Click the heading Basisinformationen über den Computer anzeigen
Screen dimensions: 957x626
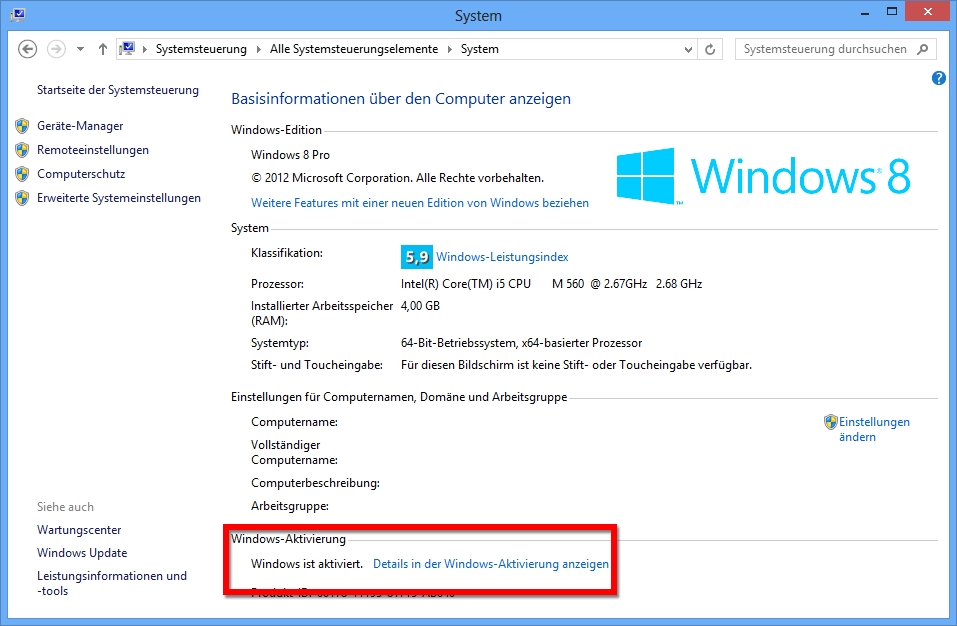point(401,99)
